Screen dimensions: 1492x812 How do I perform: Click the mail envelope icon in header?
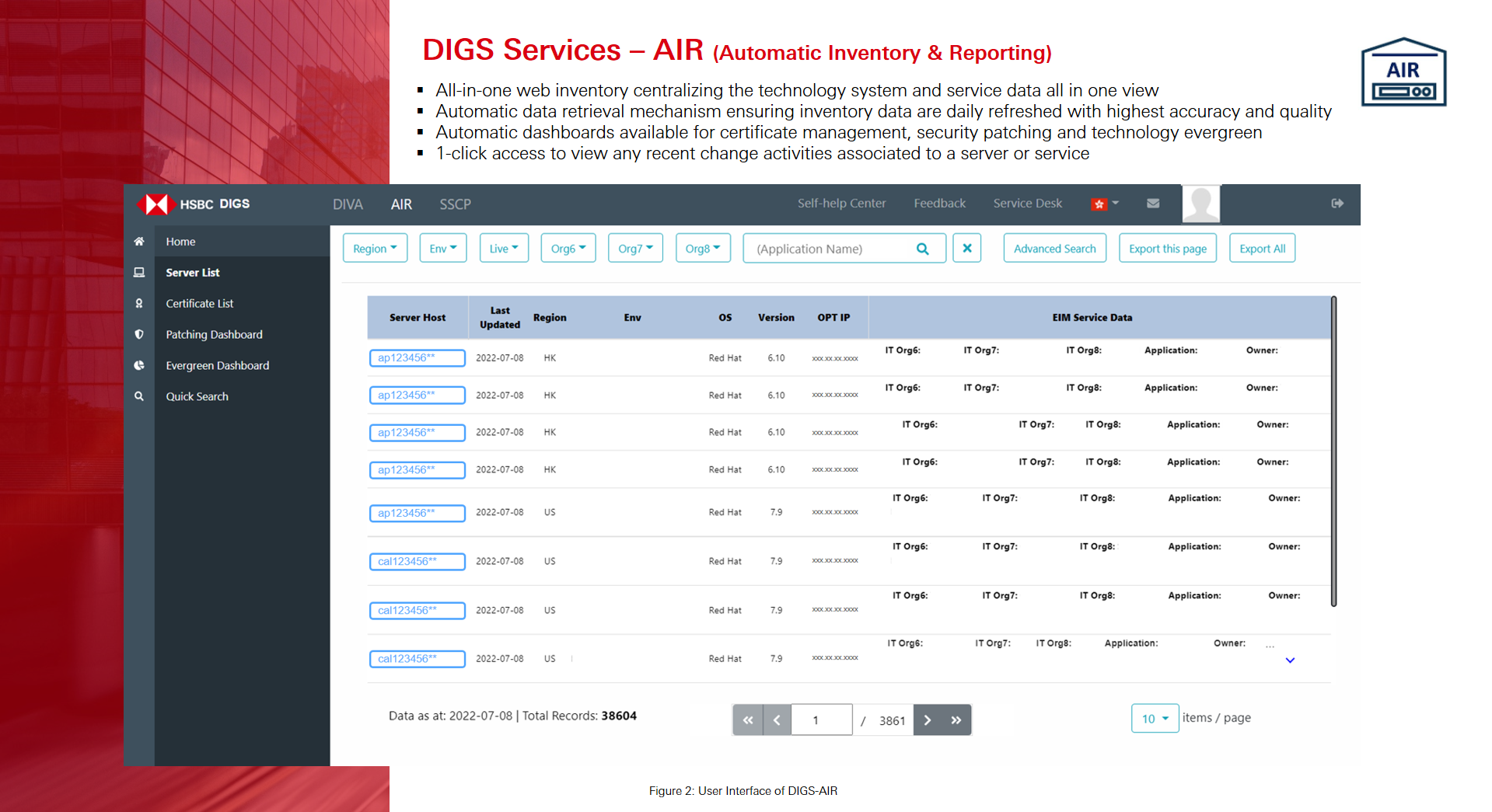tap(1153, 204)
